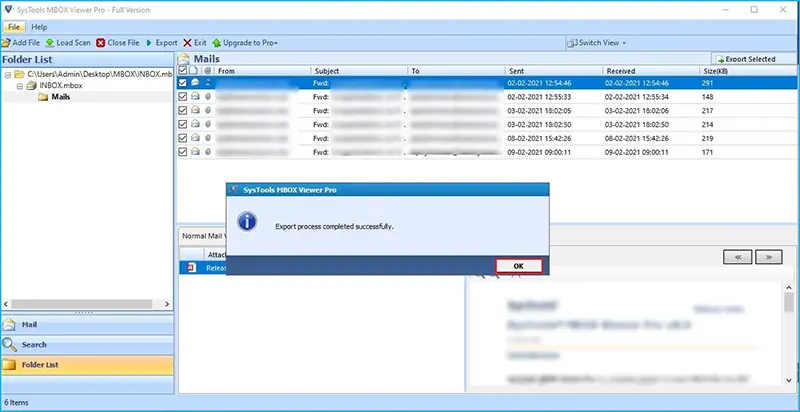Uncheck the mail sent 08-02-2021 15:42:26

coord(183,138)
